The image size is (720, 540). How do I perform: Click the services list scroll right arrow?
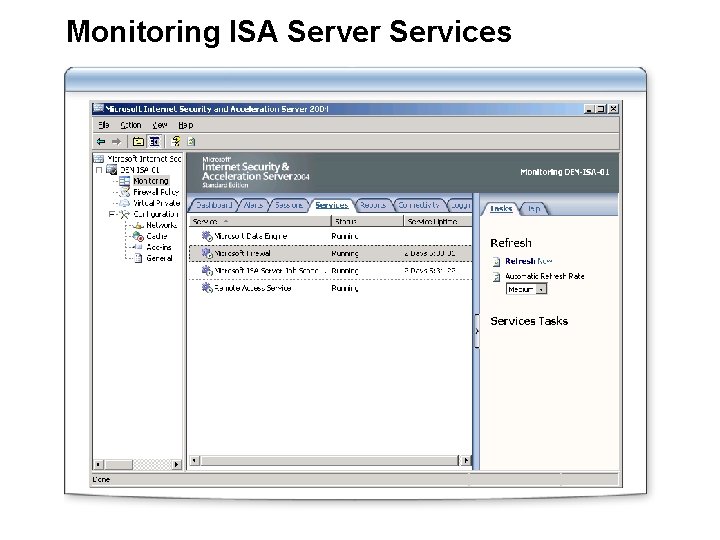pyautogui.click(x=466, y=461)
